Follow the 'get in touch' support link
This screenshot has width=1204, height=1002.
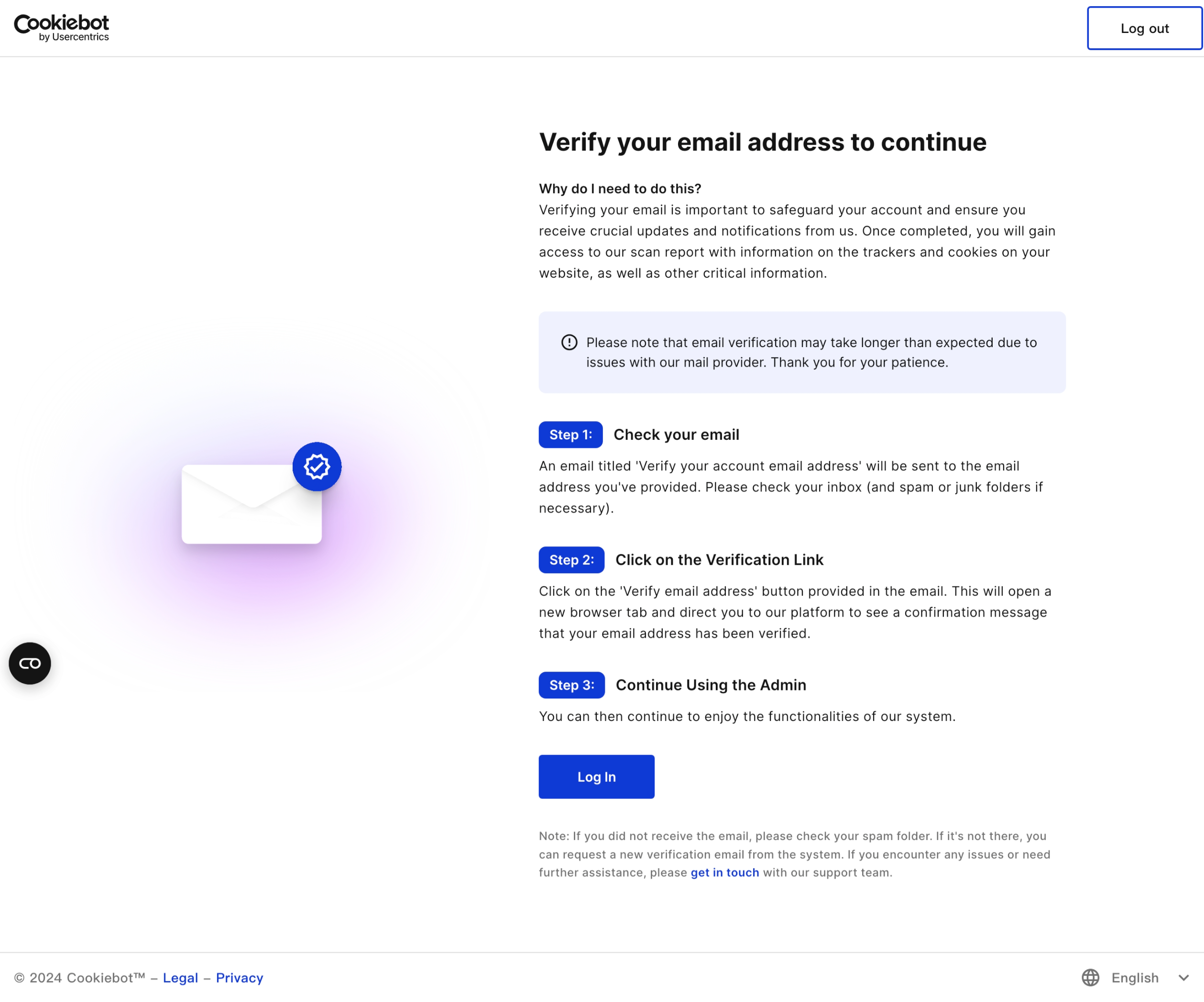(725, 872)
